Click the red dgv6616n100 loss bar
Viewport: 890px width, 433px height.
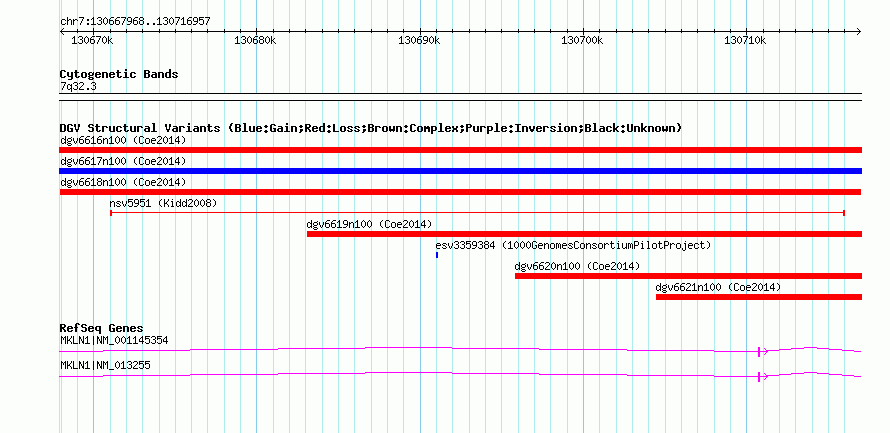(460, 150)
